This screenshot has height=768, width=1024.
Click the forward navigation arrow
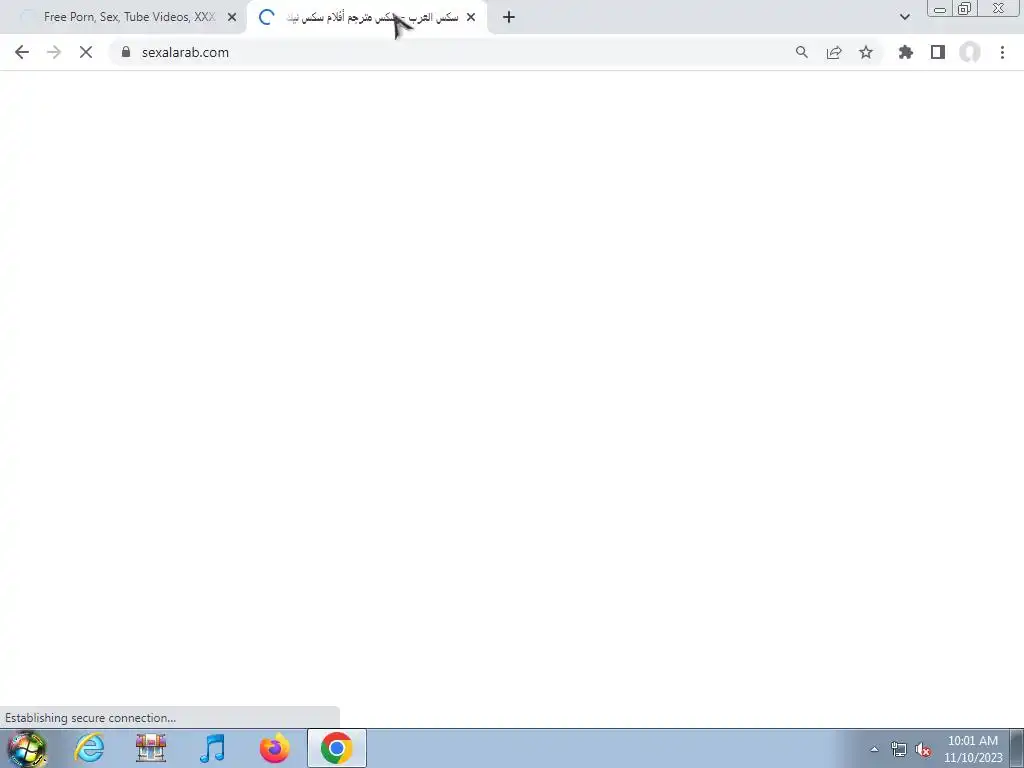click(54, 52)
